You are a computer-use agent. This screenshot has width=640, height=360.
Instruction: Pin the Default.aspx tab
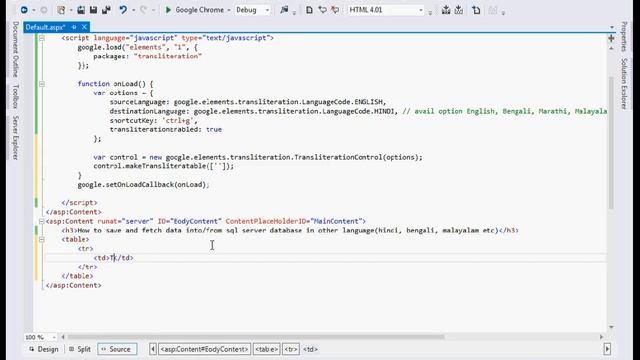pos(74,27)
